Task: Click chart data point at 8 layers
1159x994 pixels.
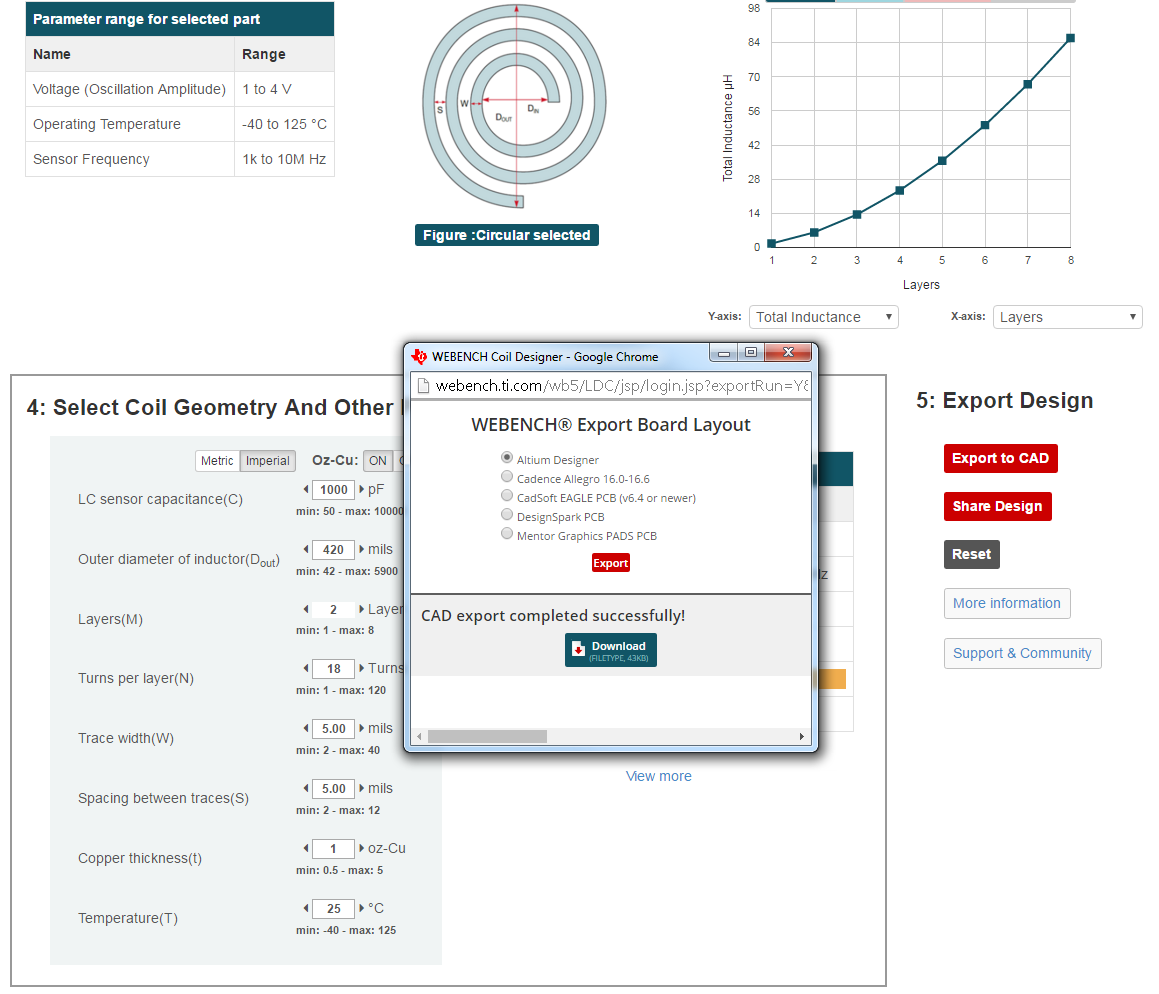Action: (x=1070, y=38)
